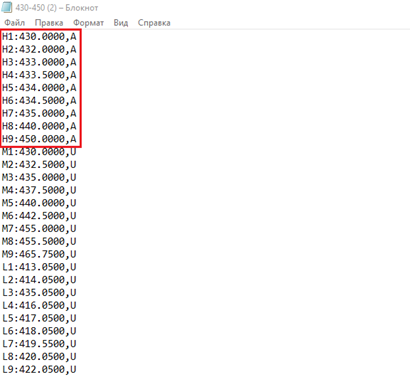The height and width of the screenshot is (377, 410).
Task: Click the line H1:430.0000,A
Action: pos(39,36)
